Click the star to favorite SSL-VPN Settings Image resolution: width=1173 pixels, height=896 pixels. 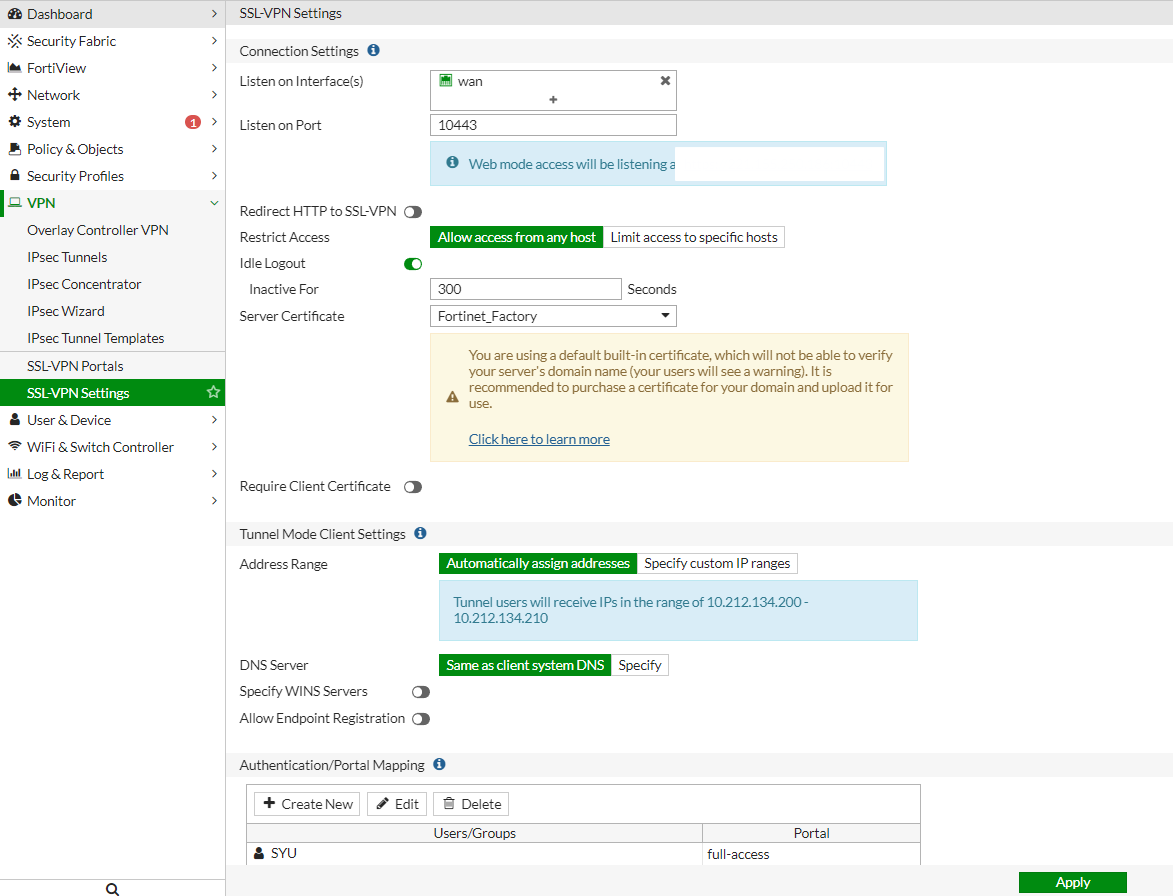(x=213, y=392)
